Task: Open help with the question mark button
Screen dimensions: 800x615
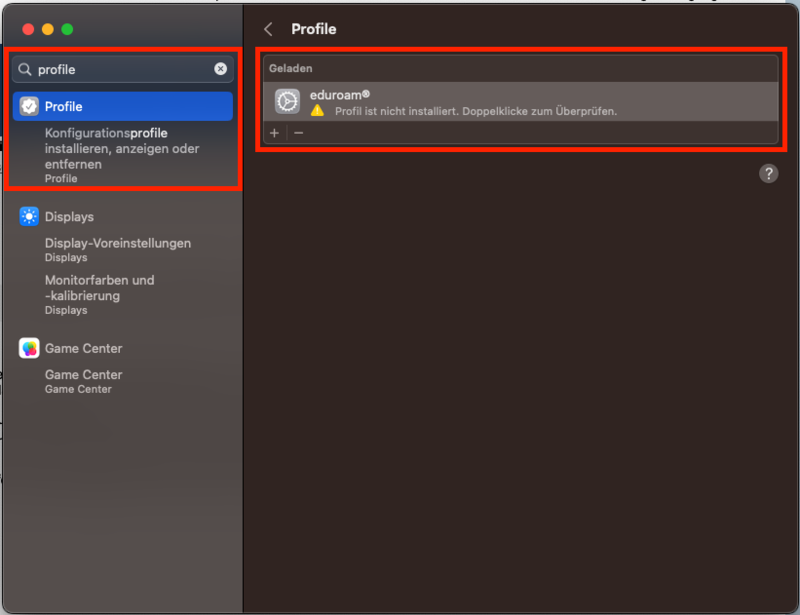Action: (x=768, y=174)
